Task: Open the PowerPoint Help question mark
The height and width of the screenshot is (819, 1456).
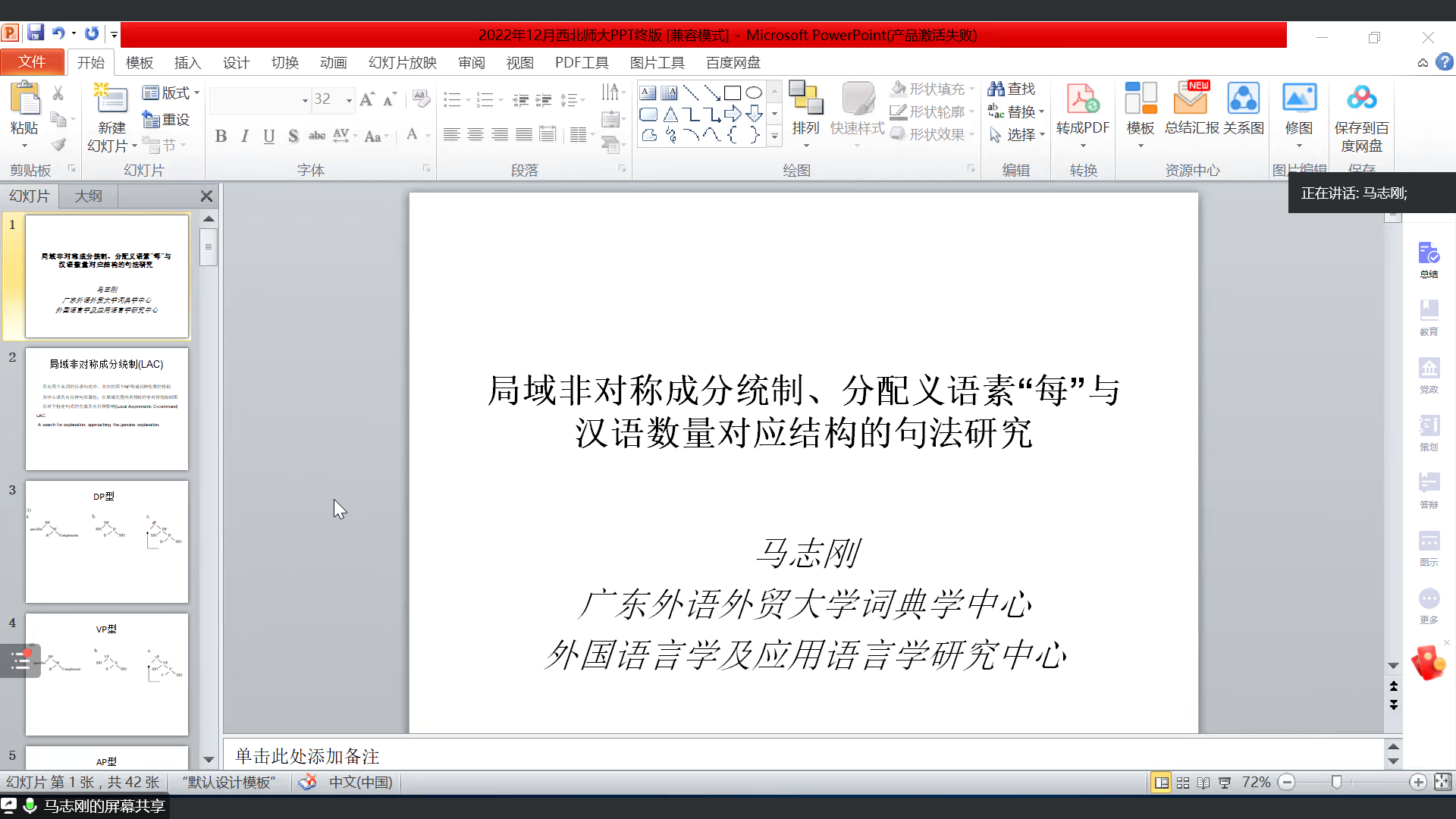Action: pos(1445,62)
